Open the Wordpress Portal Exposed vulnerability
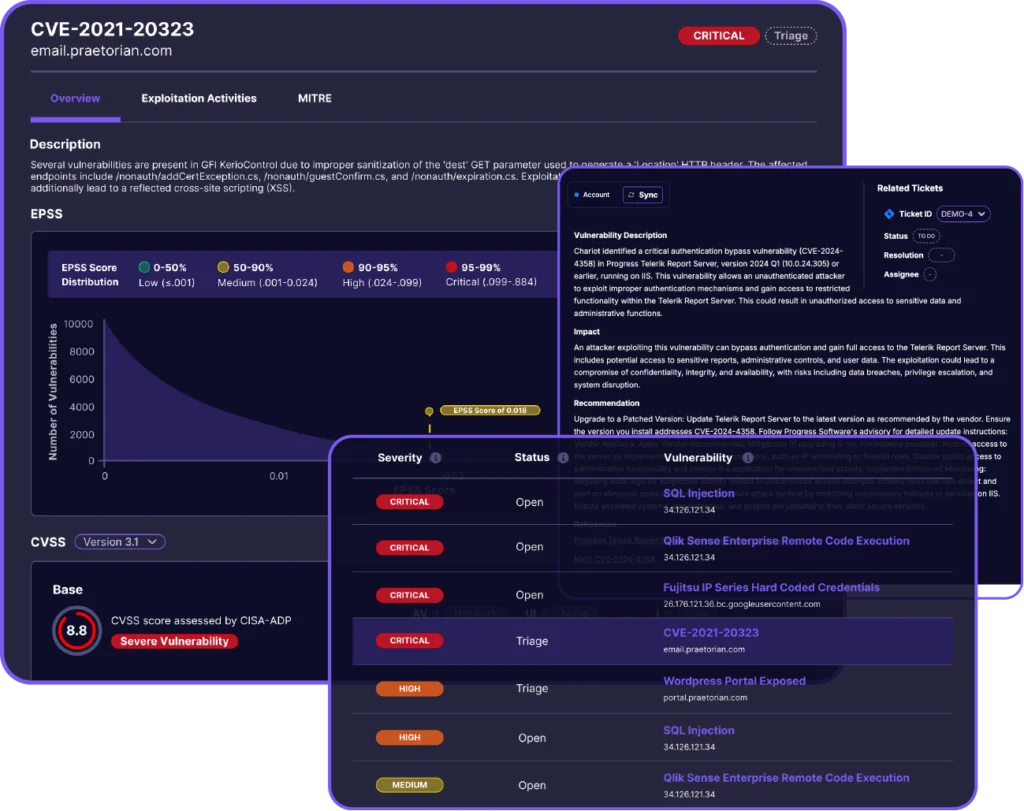 click(x=734, y=681)
